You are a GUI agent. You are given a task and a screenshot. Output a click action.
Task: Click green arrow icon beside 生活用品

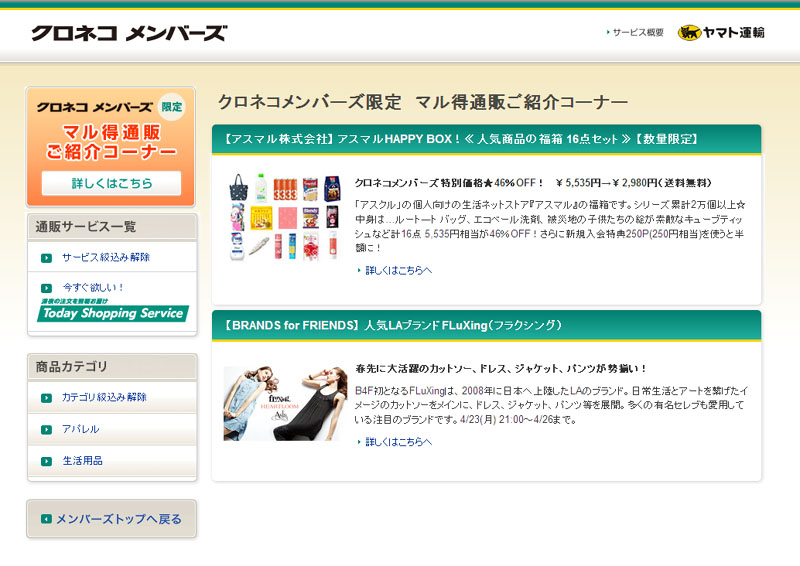[46, 461]
